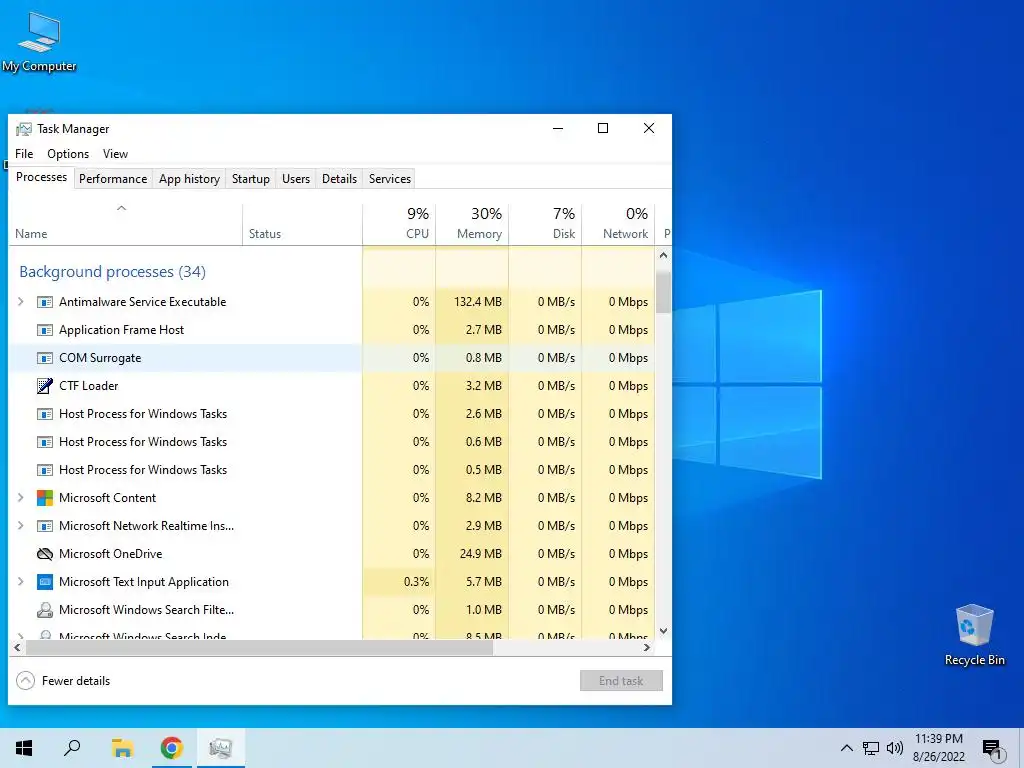This screenshot has width=1024, height=768.
Task: Open File Explorer from the taskbar
Action: coord(121,748)
